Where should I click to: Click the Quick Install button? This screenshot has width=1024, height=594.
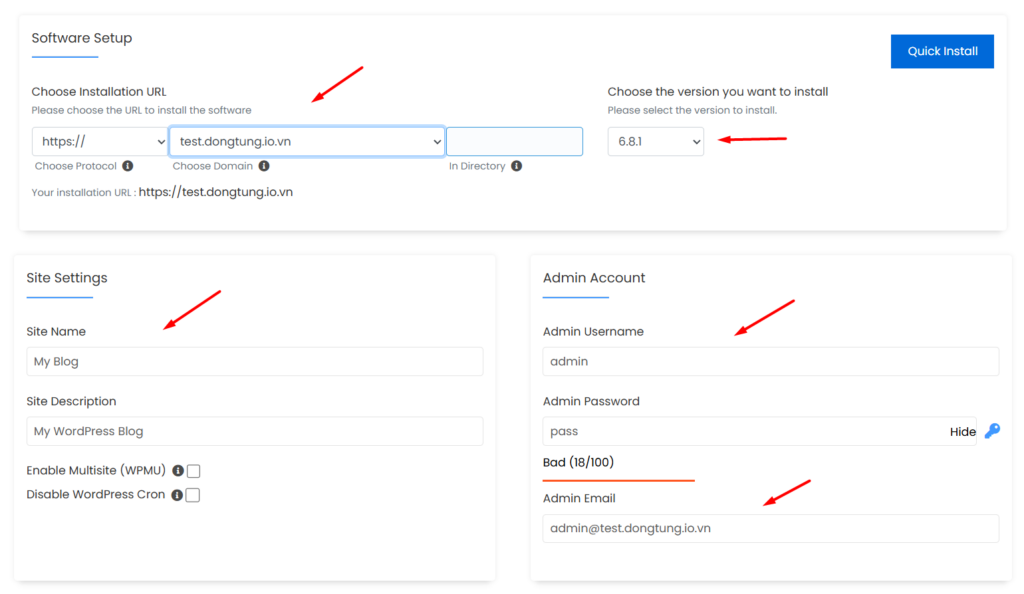[x=942, y=52]
